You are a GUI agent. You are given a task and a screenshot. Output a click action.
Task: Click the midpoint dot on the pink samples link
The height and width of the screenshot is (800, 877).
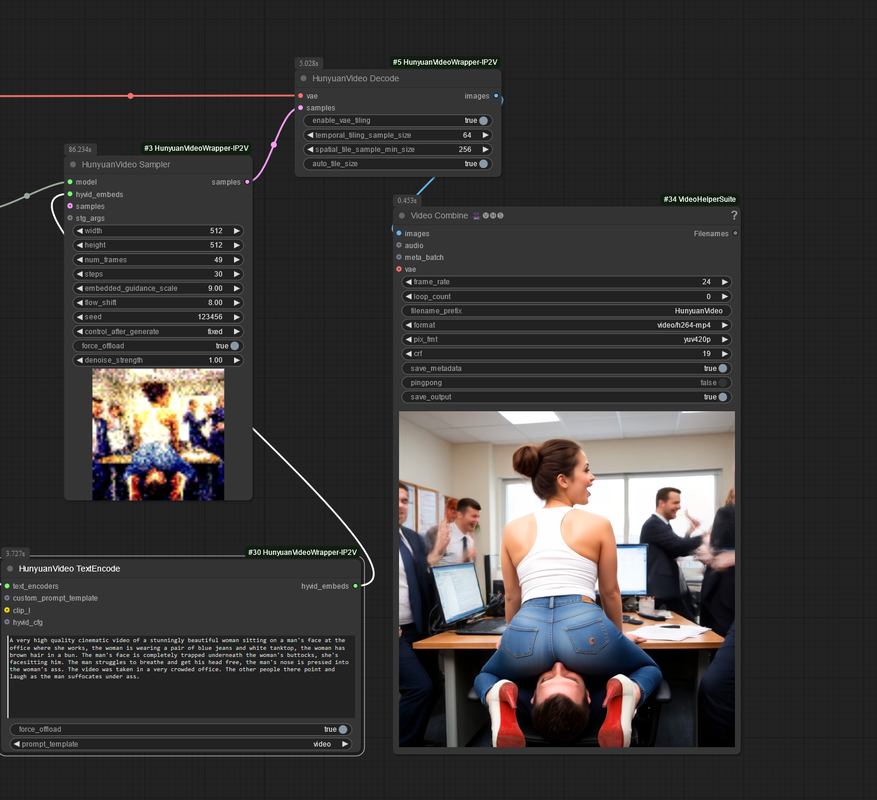click(x=274, y=145)
